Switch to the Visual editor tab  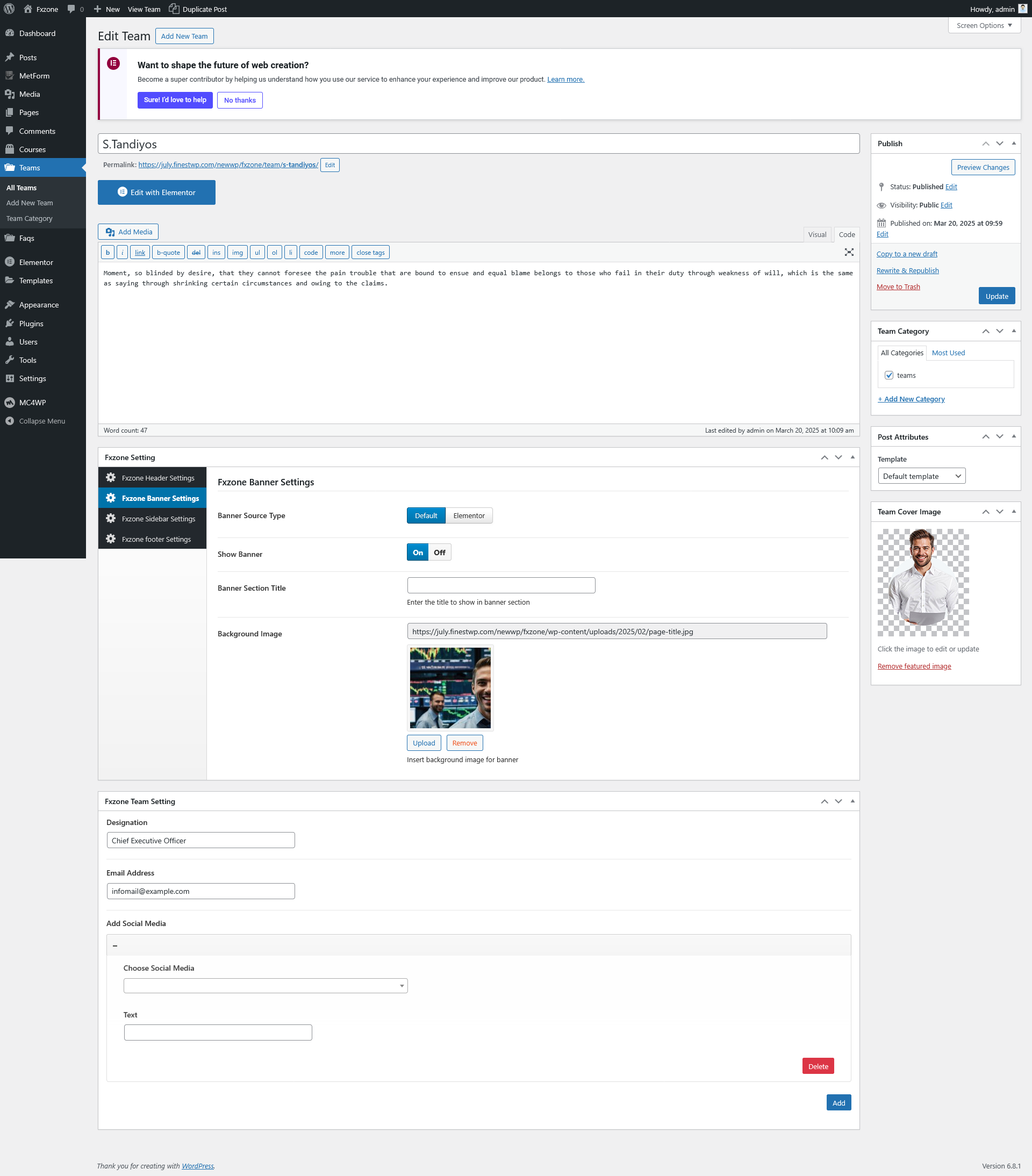(816, 234)
